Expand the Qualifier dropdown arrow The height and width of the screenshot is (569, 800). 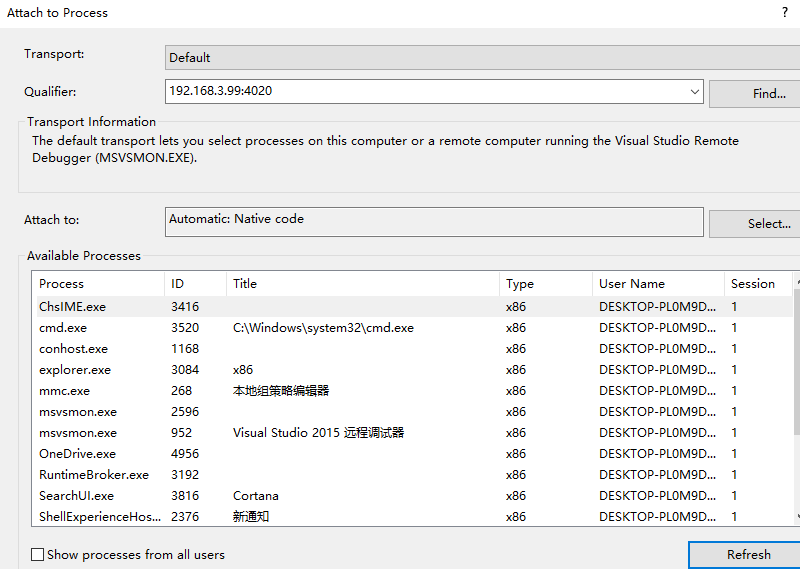click(x=695, y=92)
